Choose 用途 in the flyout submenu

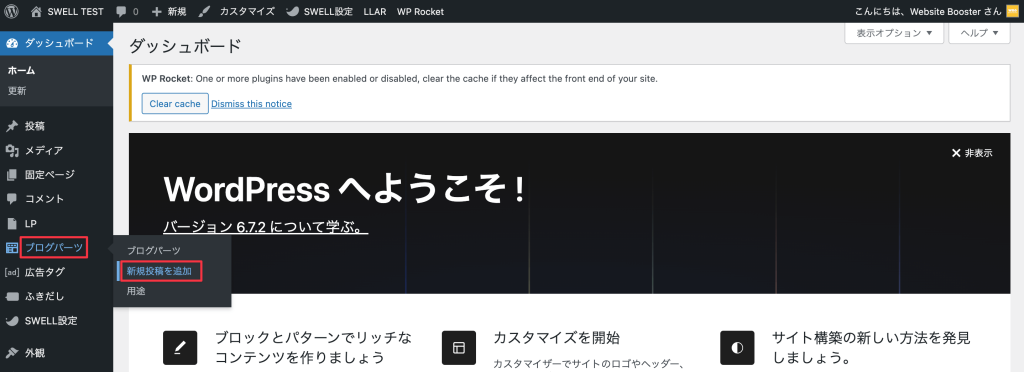[136, 291]
